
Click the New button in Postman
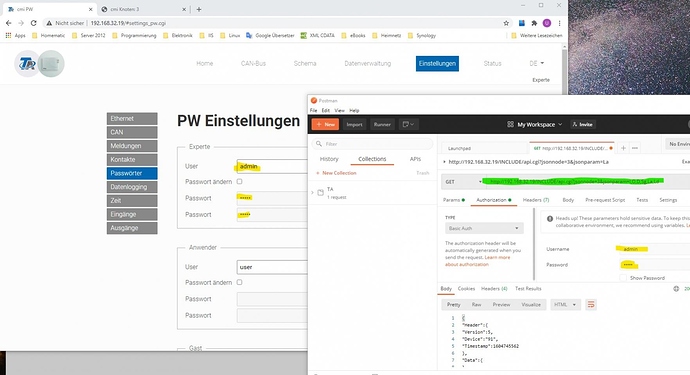point(325,125)
